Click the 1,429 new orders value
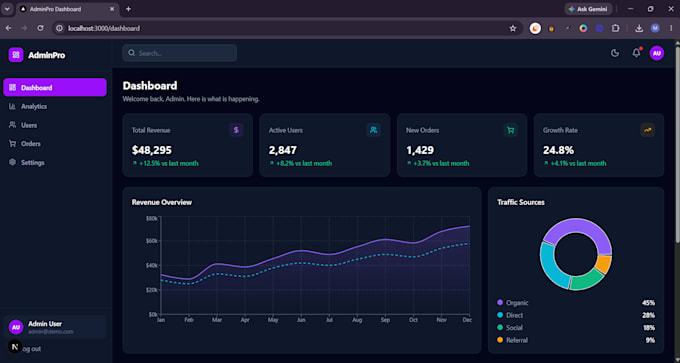The image size is (680, 363). point(420,150)
